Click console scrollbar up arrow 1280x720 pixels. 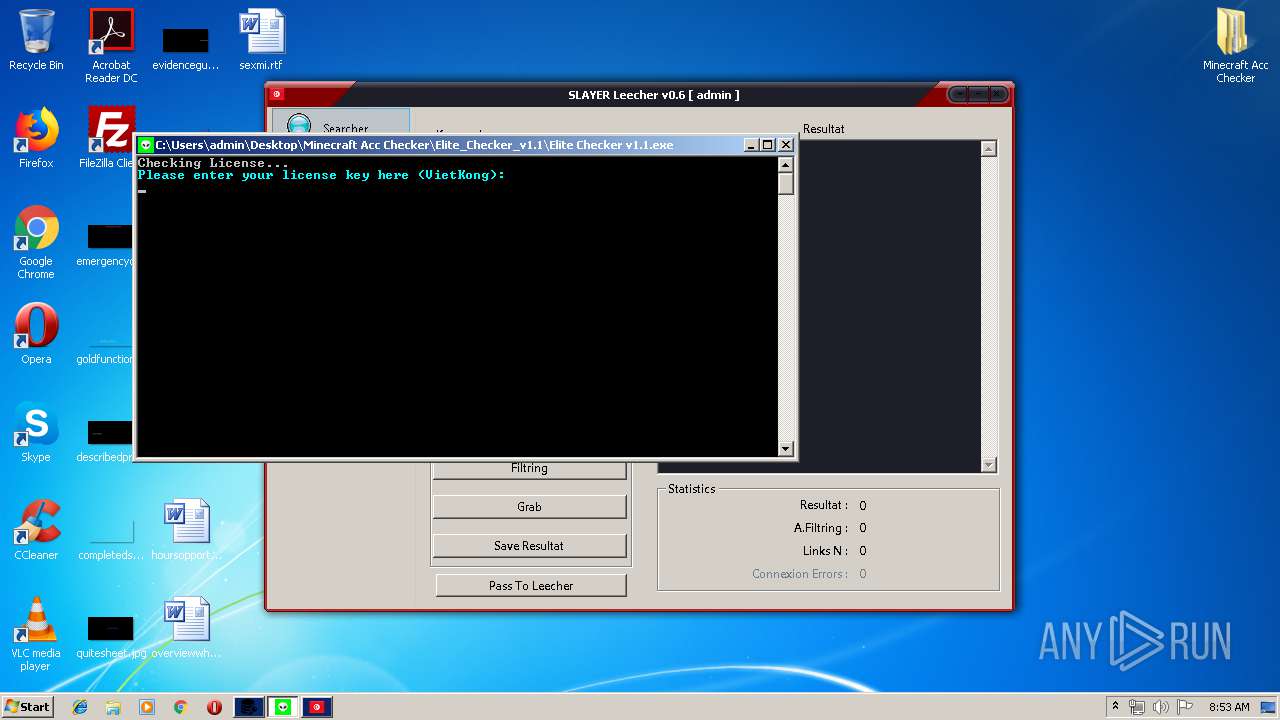click(786, 165)
